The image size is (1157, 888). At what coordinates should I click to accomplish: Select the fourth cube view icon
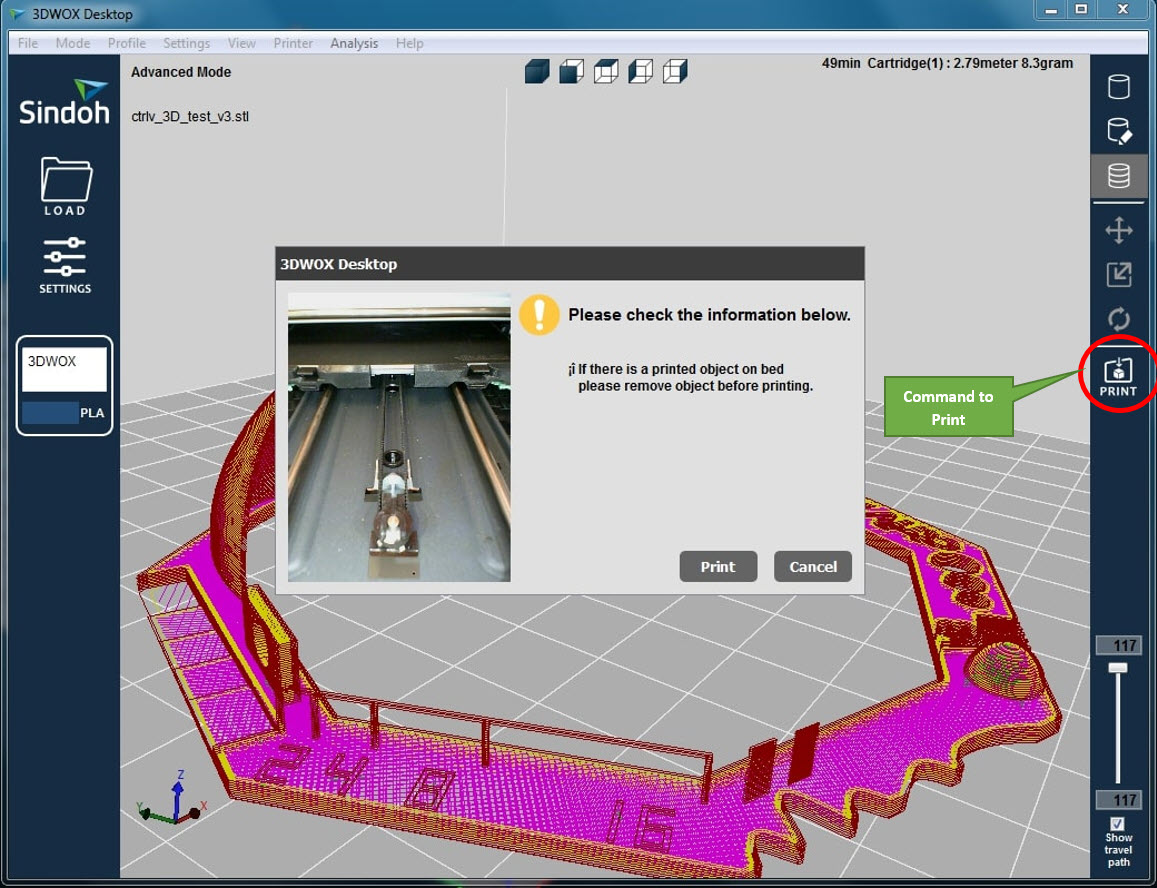(x=640, y=72)
